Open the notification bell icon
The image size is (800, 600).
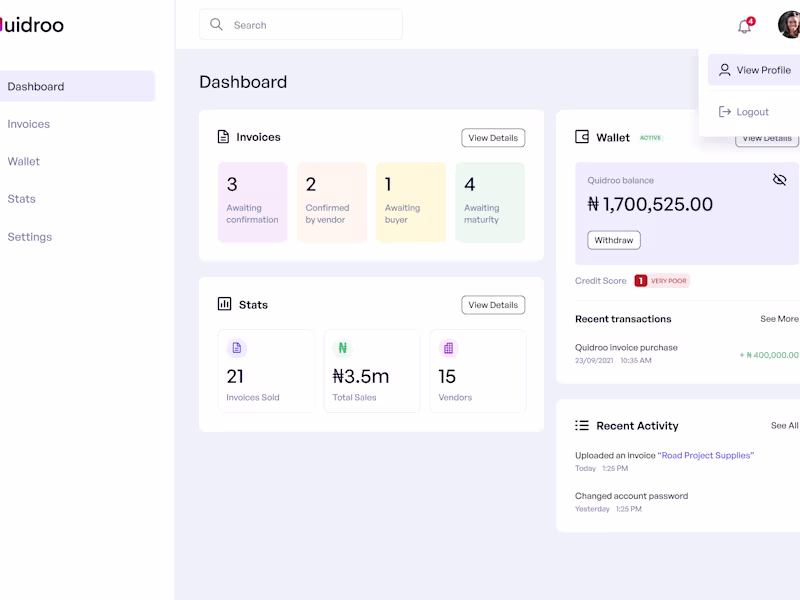(x=744, y=26)
